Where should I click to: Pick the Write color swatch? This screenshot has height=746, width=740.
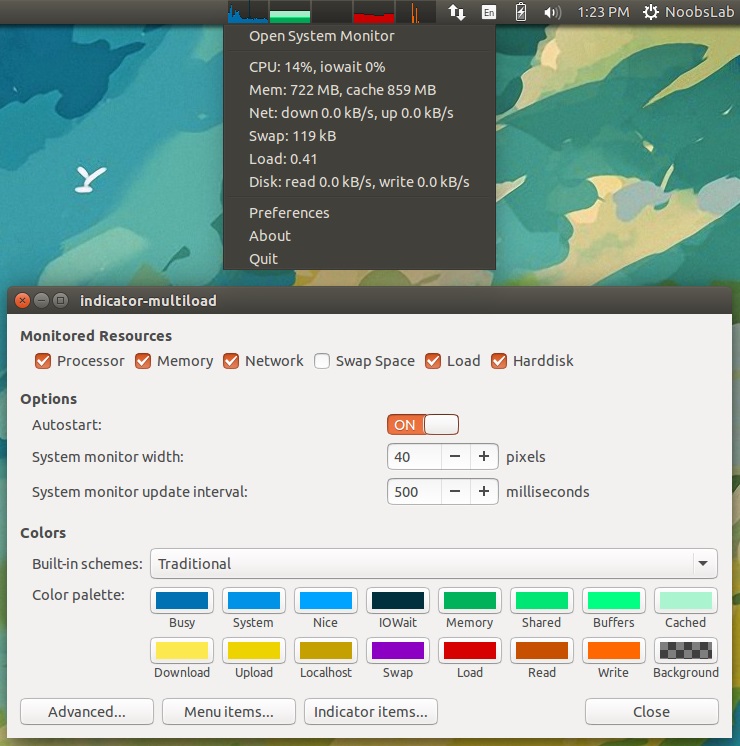tap(614, 650)
